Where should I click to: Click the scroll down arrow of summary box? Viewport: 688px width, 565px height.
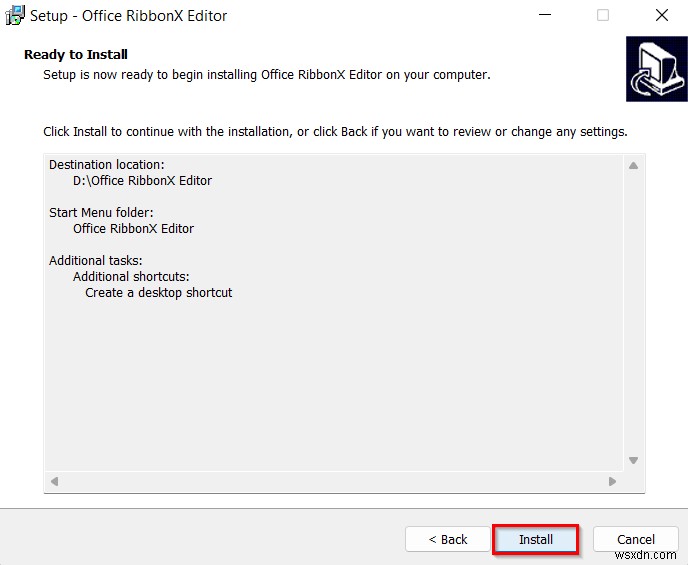(633, 460)
